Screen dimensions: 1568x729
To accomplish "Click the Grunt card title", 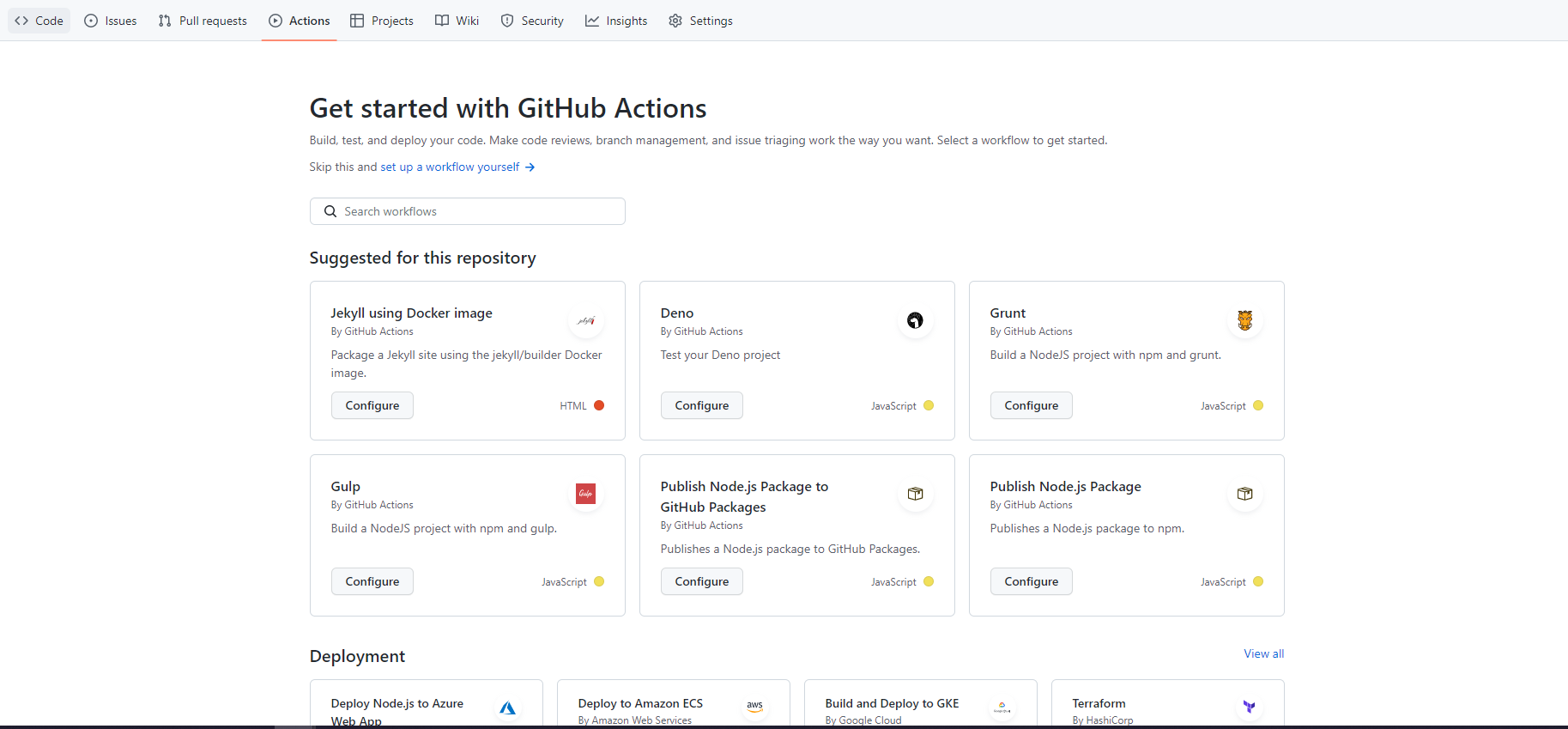I will tap(1008, 313).
